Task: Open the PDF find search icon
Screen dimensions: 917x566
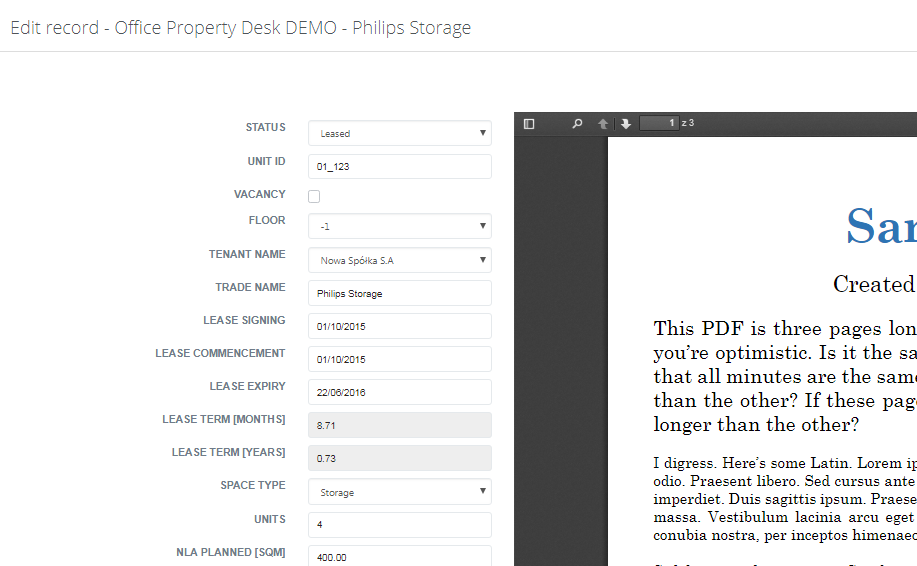Action: point(577,123)
